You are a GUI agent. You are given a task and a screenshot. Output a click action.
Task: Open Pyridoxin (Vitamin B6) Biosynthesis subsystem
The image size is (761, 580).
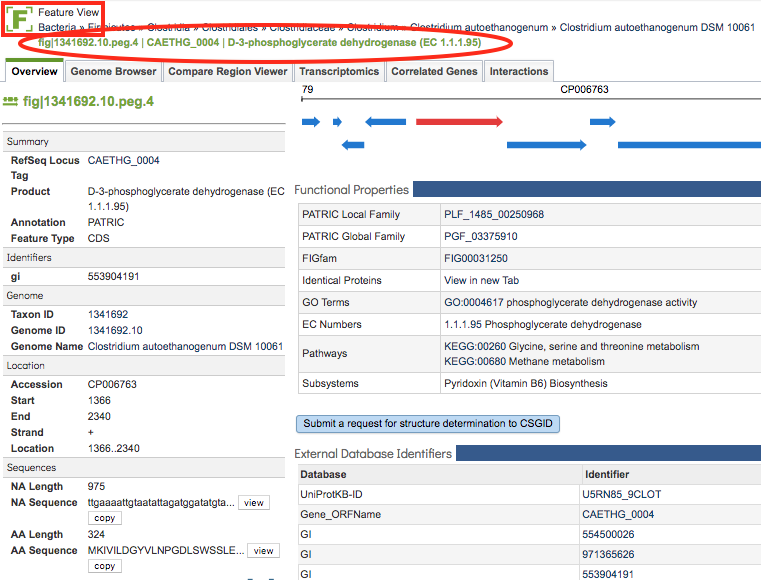(x=526, y=383)
